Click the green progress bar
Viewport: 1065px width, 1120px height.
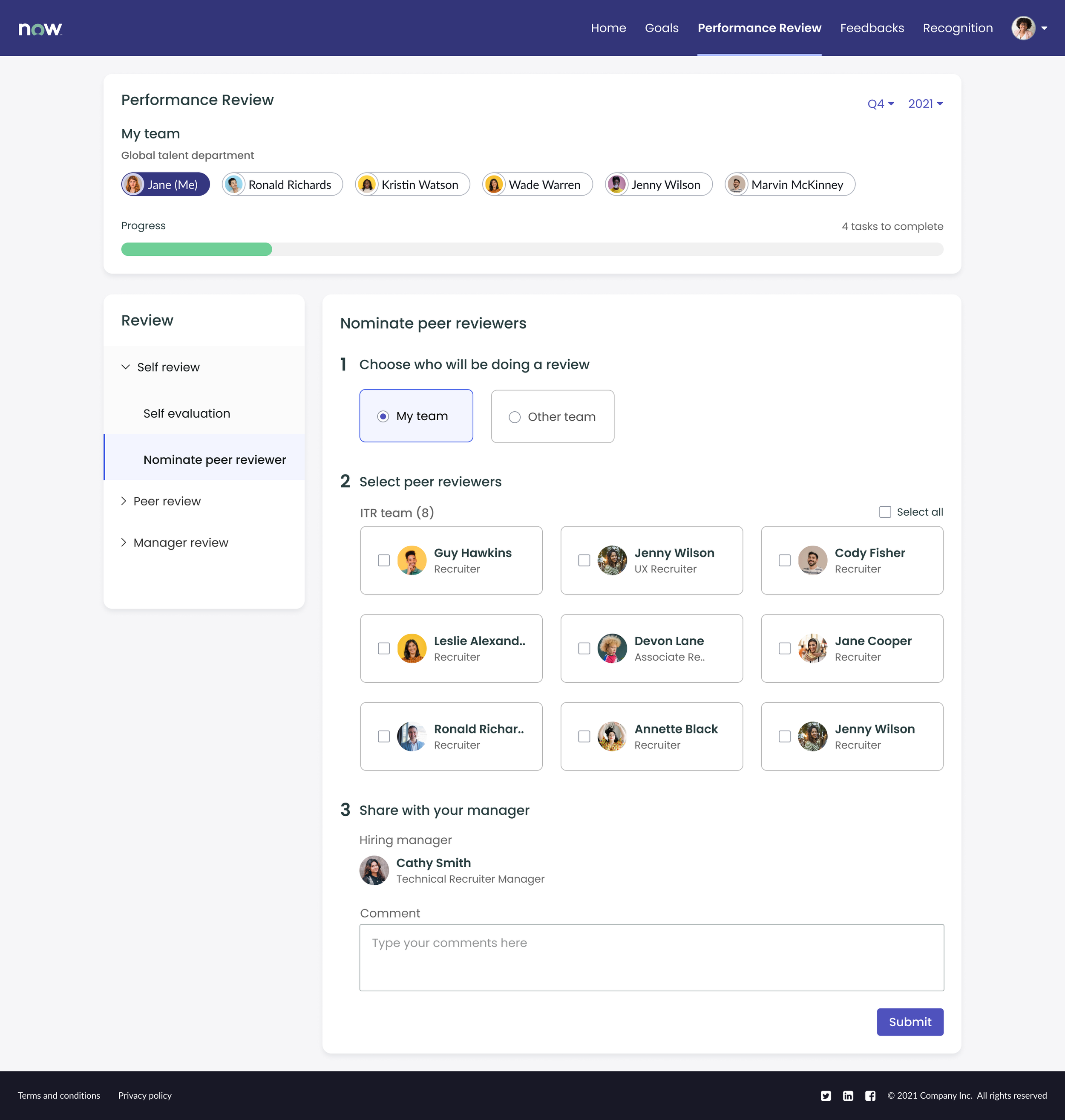click(x=196, y=249)
